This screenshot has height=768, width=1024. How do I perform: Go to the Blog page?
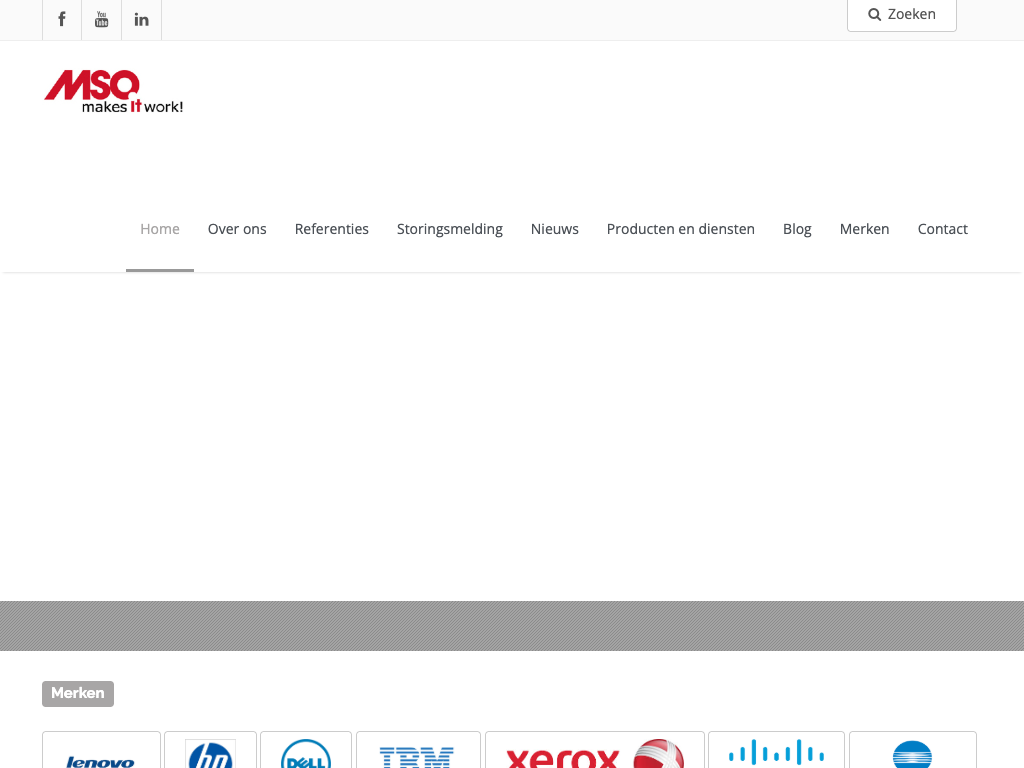(x=797, y=229)
